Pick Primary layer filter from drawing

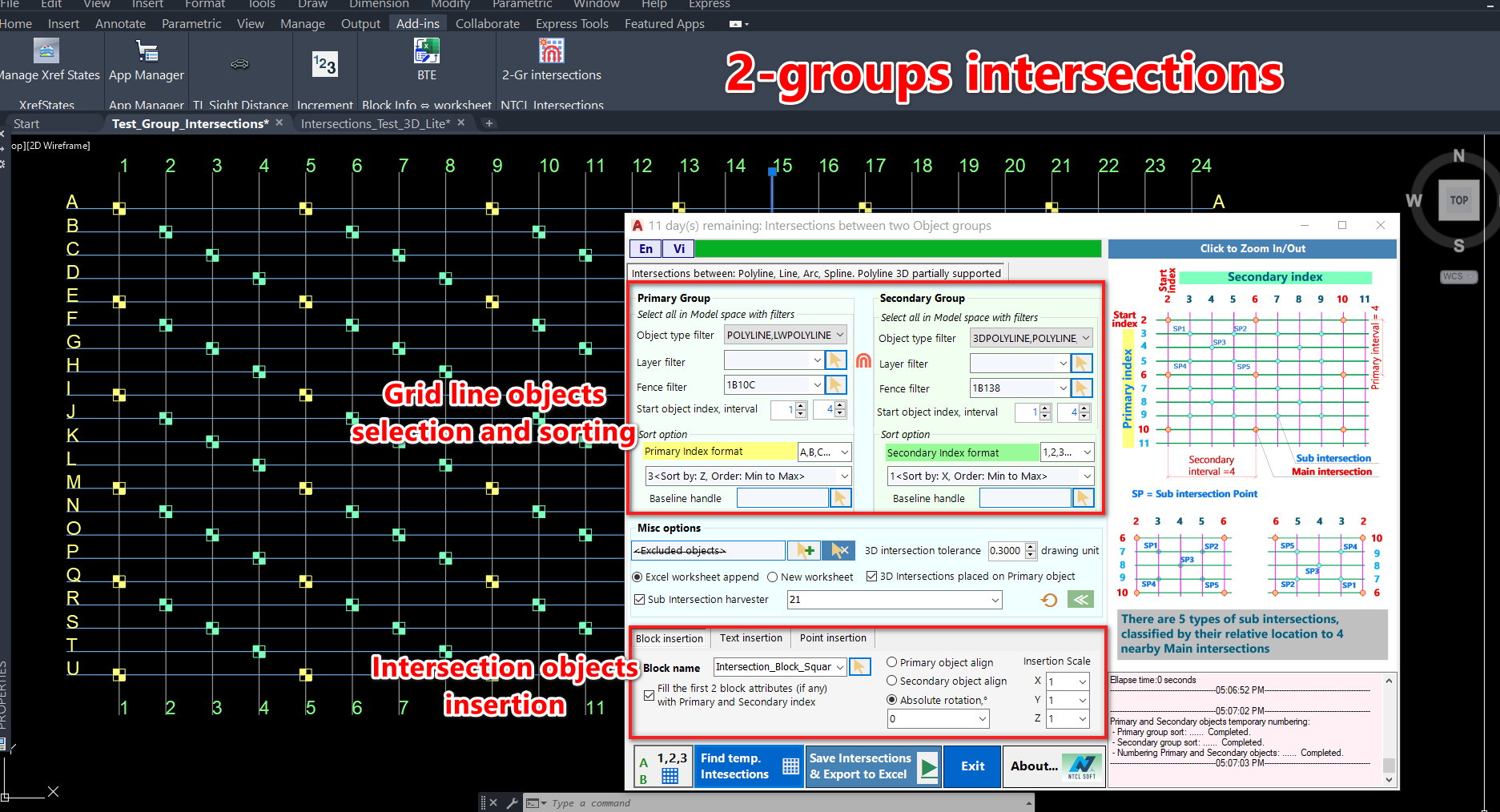click(x=835, y=360)
